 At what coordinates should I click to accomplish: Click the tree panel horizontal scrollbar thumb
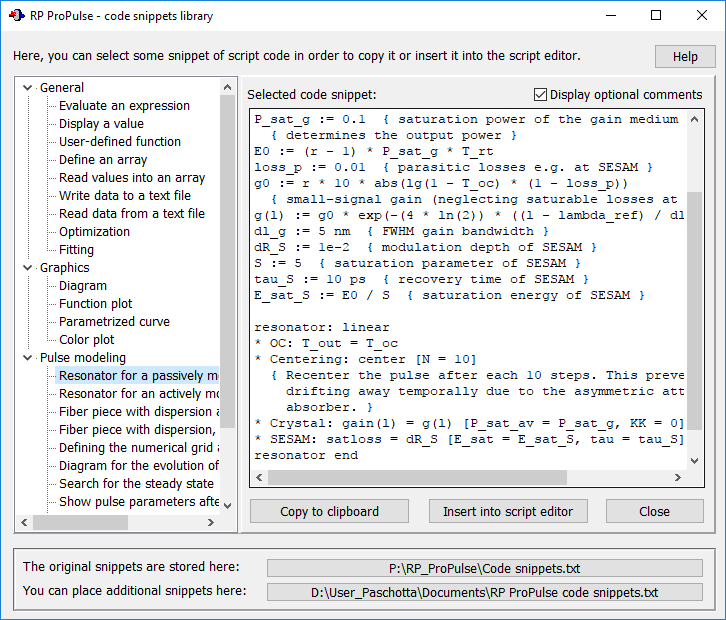[x=81, y=522]
